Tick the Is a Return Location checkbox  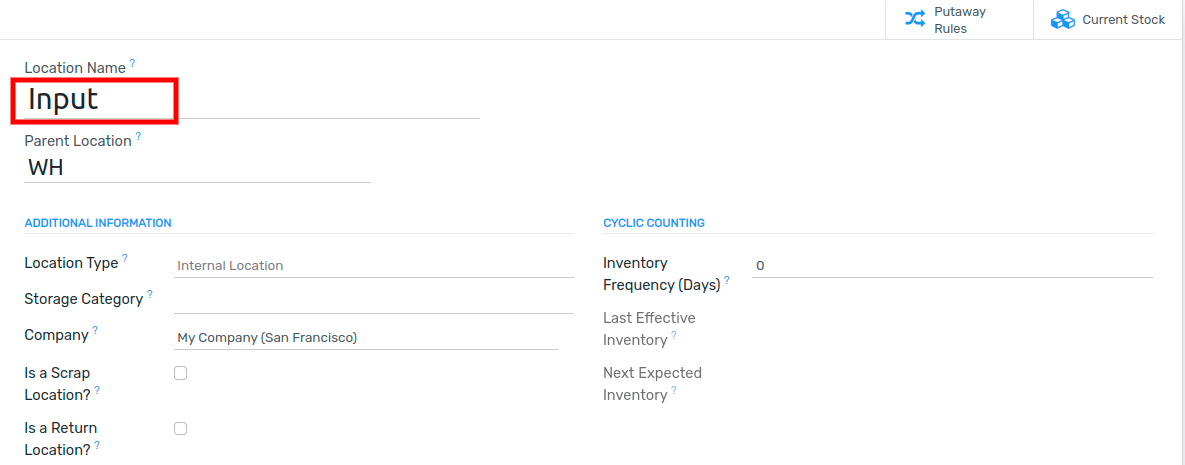click(x=181, y=428)
